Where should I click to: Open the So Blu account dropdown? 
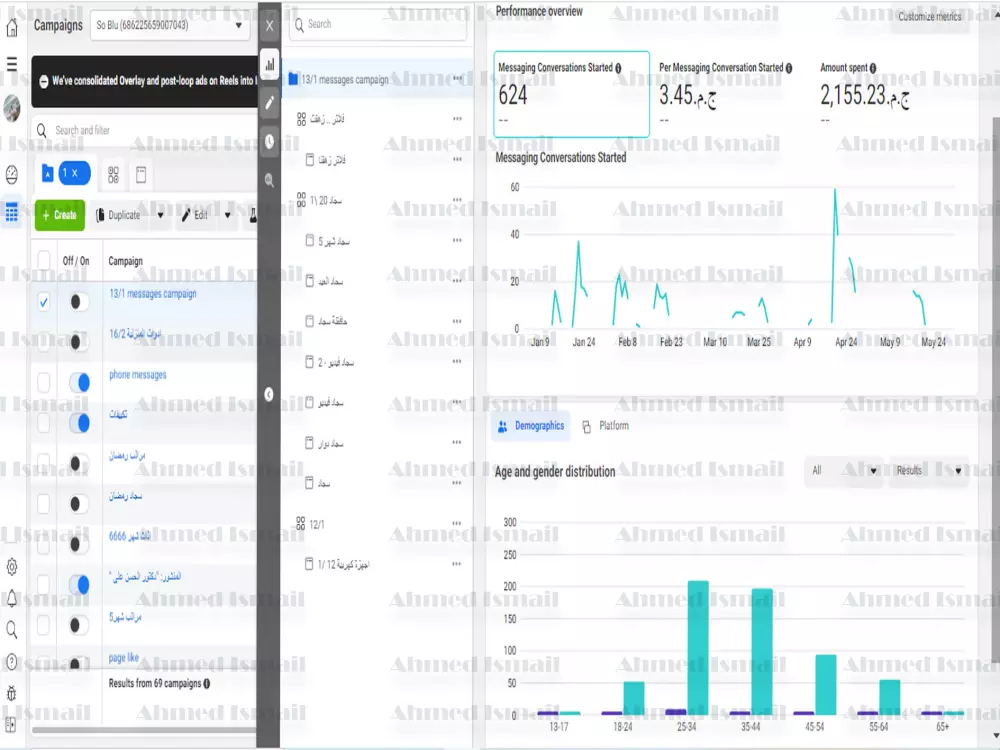pyautogui.click(x=169, y=26)
